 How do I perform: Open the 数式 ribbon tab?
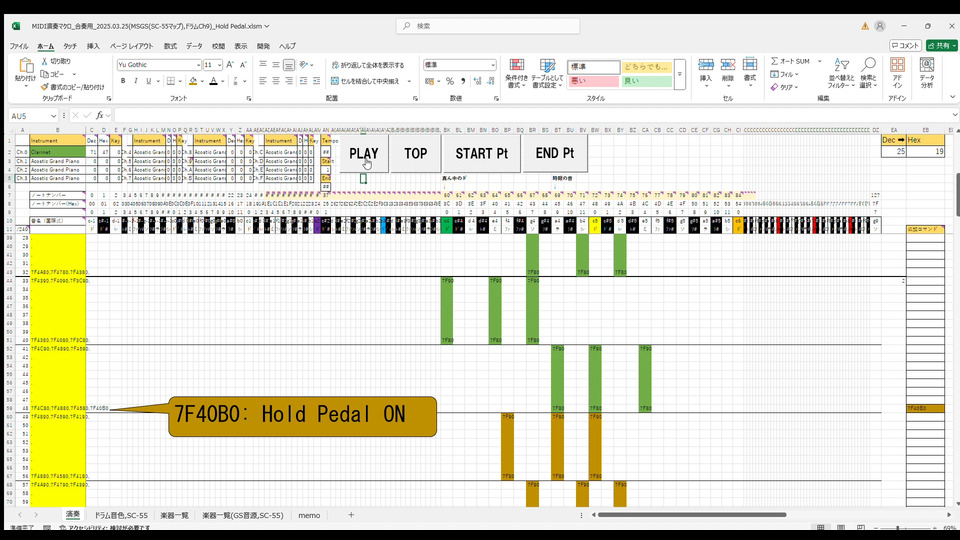point(170,46)
